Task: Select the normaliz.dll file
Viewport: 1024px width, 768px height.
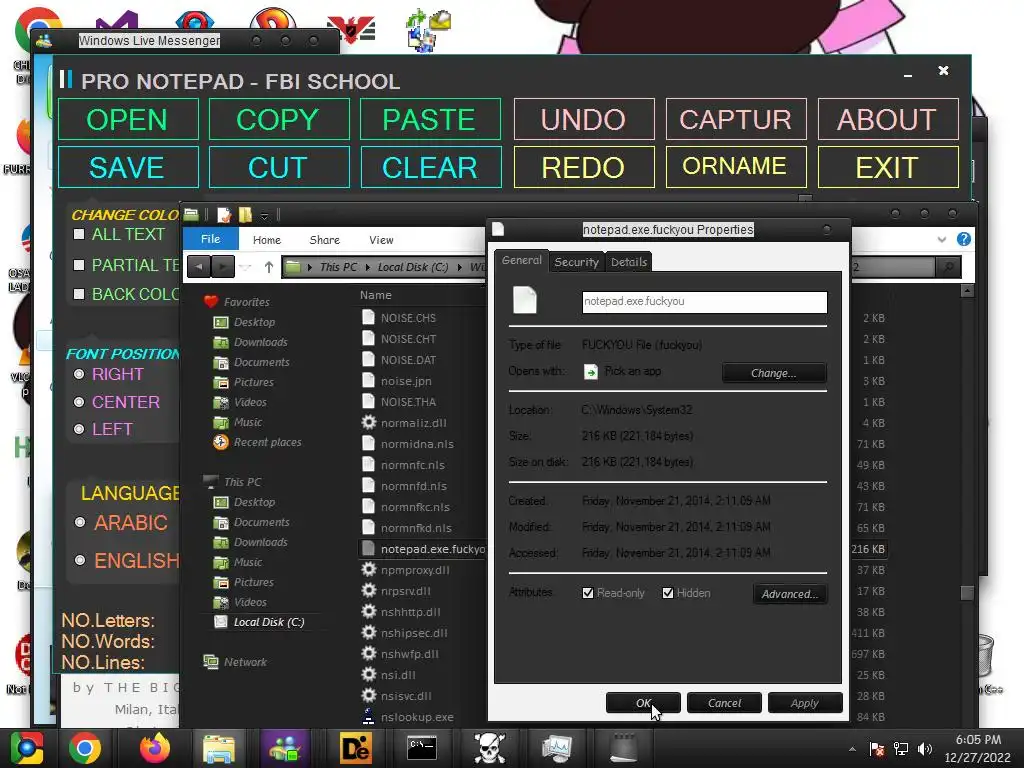Action: [x=413, y=423]
